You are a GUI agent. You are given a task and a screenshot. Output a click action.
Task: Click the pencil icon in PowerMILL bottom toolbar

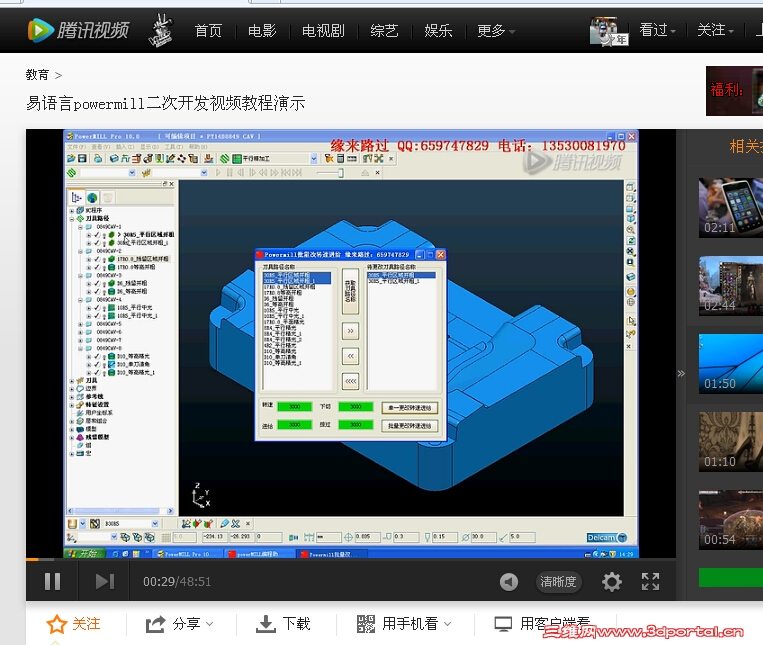(224, 524)
